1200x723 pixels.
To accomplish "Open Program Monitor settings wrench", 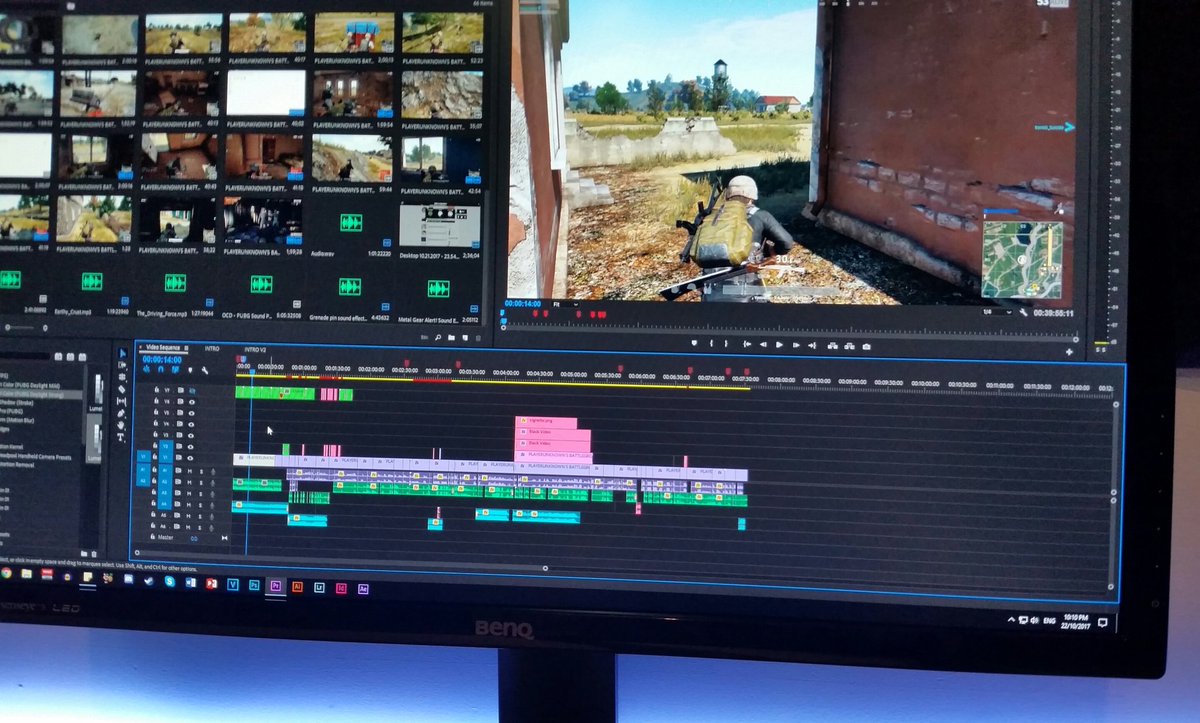I will (x=1023, y=312).
